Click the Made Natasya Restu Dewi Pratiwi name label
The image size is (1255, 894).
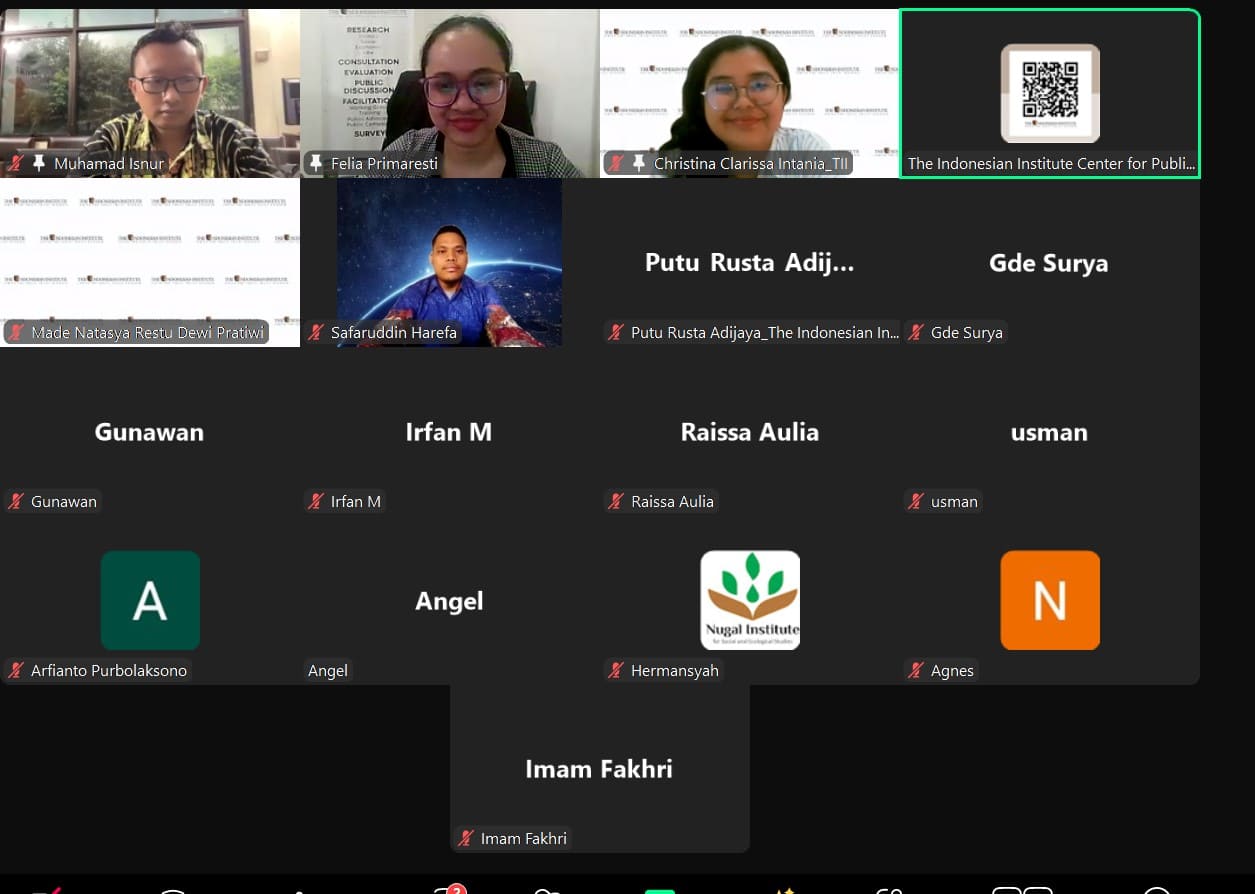point(147,332)
